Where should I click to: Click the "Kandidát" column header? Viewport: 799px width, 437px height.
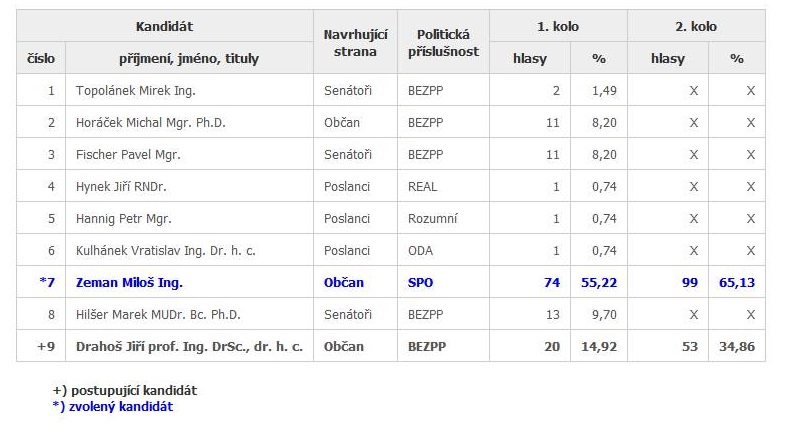click(x=165, y=27)
